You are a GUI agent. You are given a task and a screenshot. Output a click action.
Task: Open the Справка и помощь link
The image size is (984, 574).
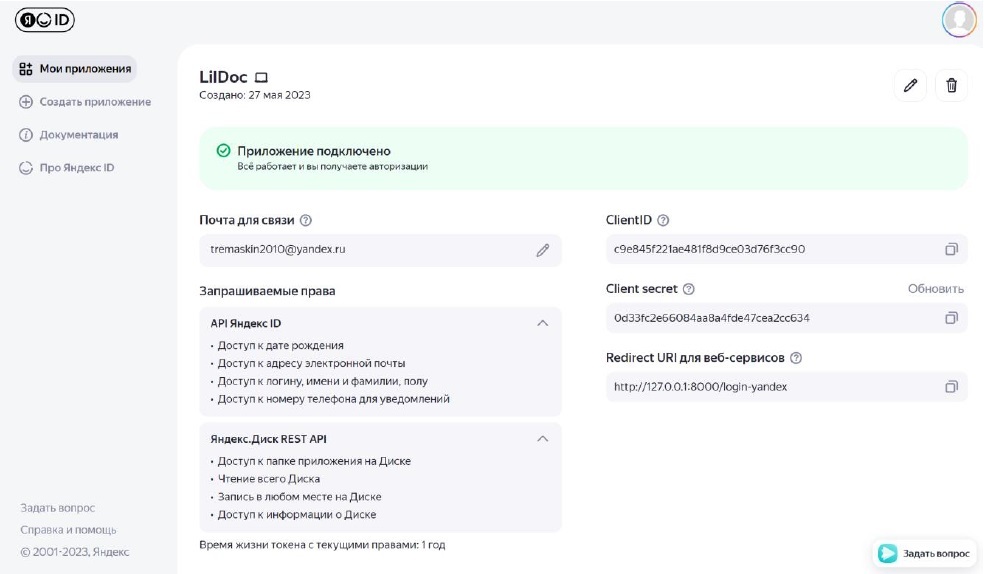click(x=68, y=530)
